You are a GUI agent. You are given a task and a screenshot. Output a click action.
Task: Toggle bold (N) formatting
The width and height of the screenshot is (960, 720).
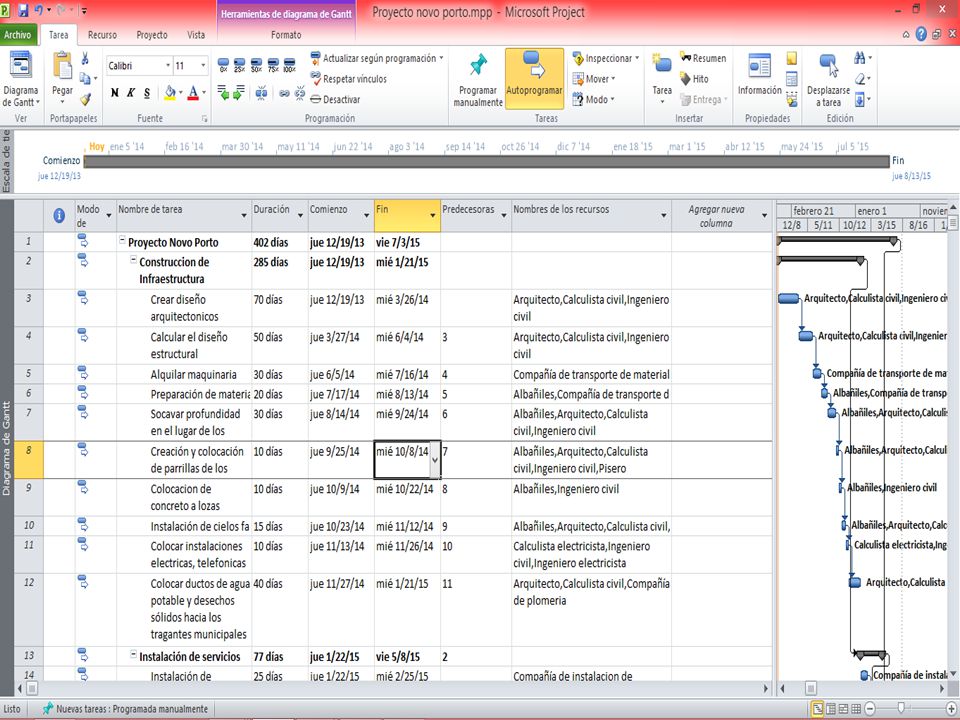(114, 93)
